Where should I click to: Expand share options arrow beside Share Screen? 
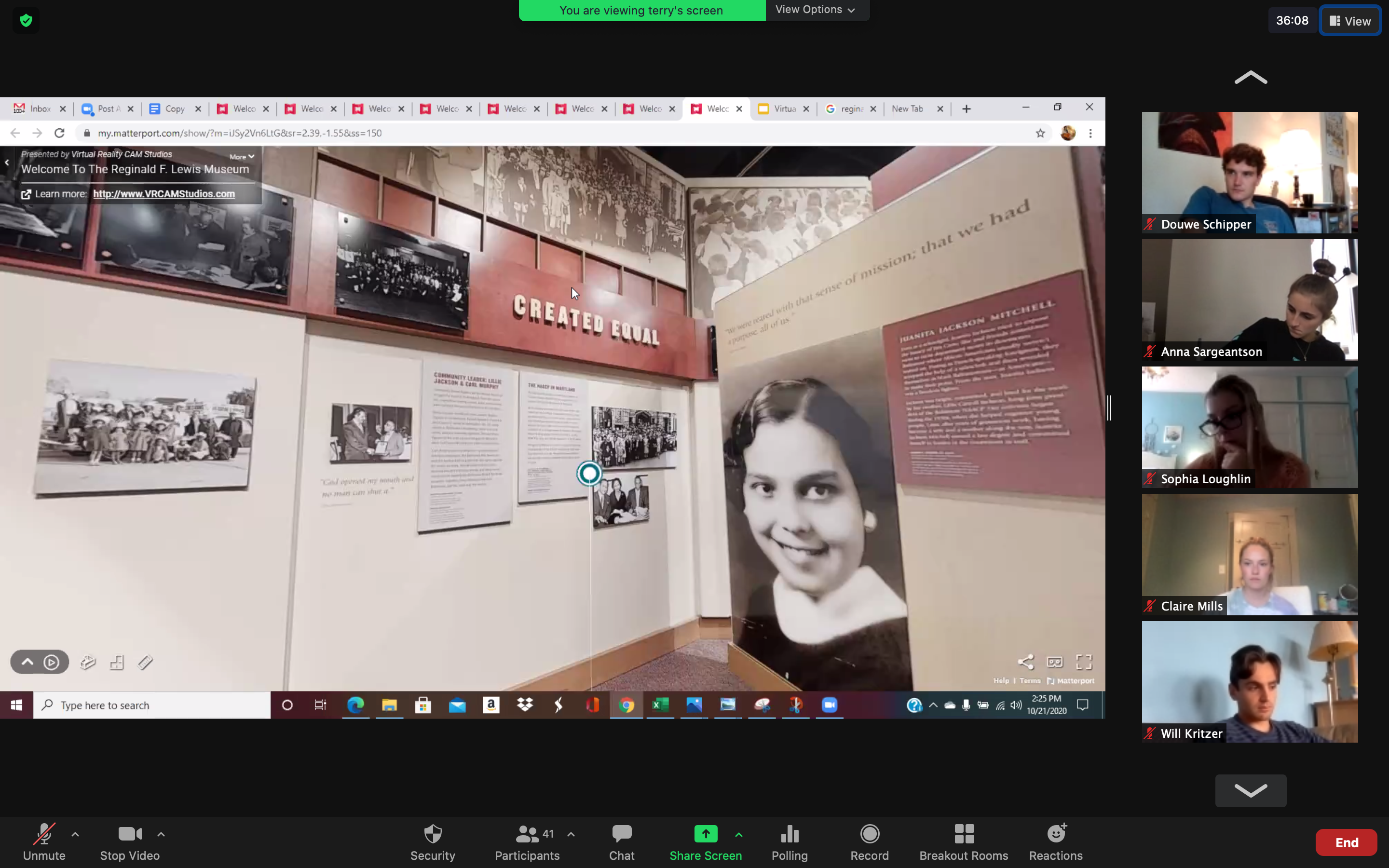[739, 834]
